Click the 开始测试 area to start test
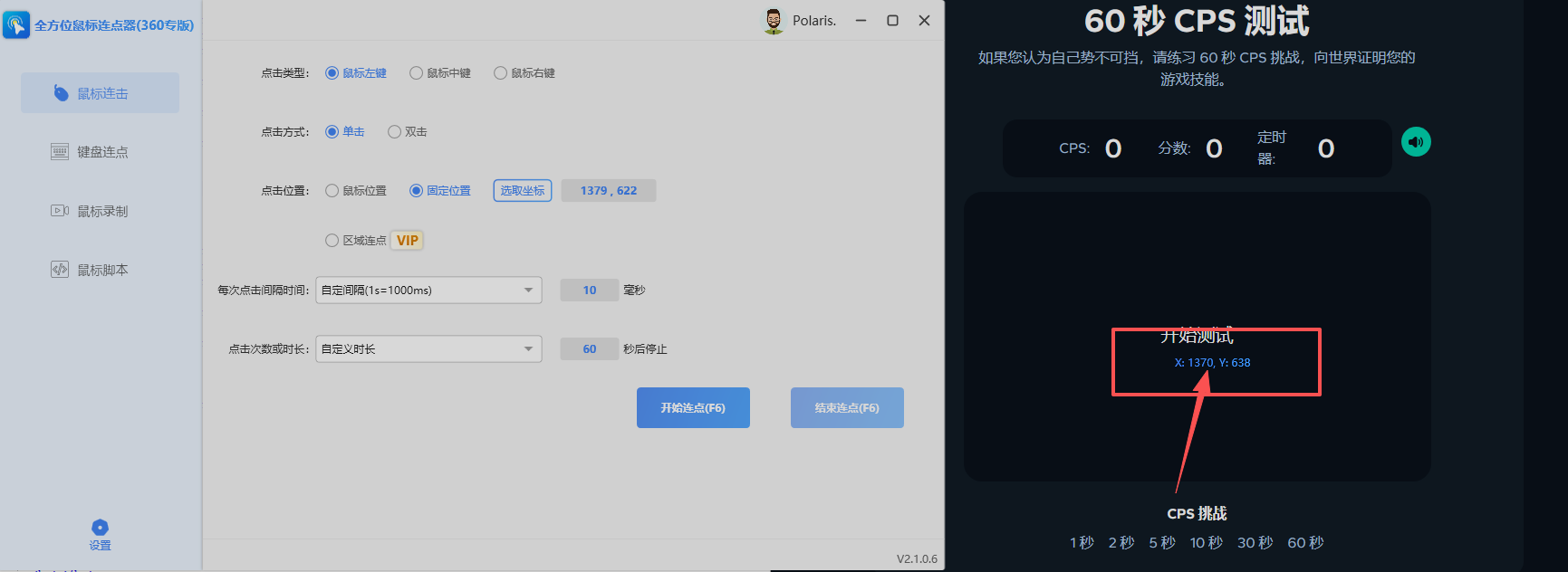This screenshot has width=1568, height=572. pyautogui.click(x=1197, y=338)
